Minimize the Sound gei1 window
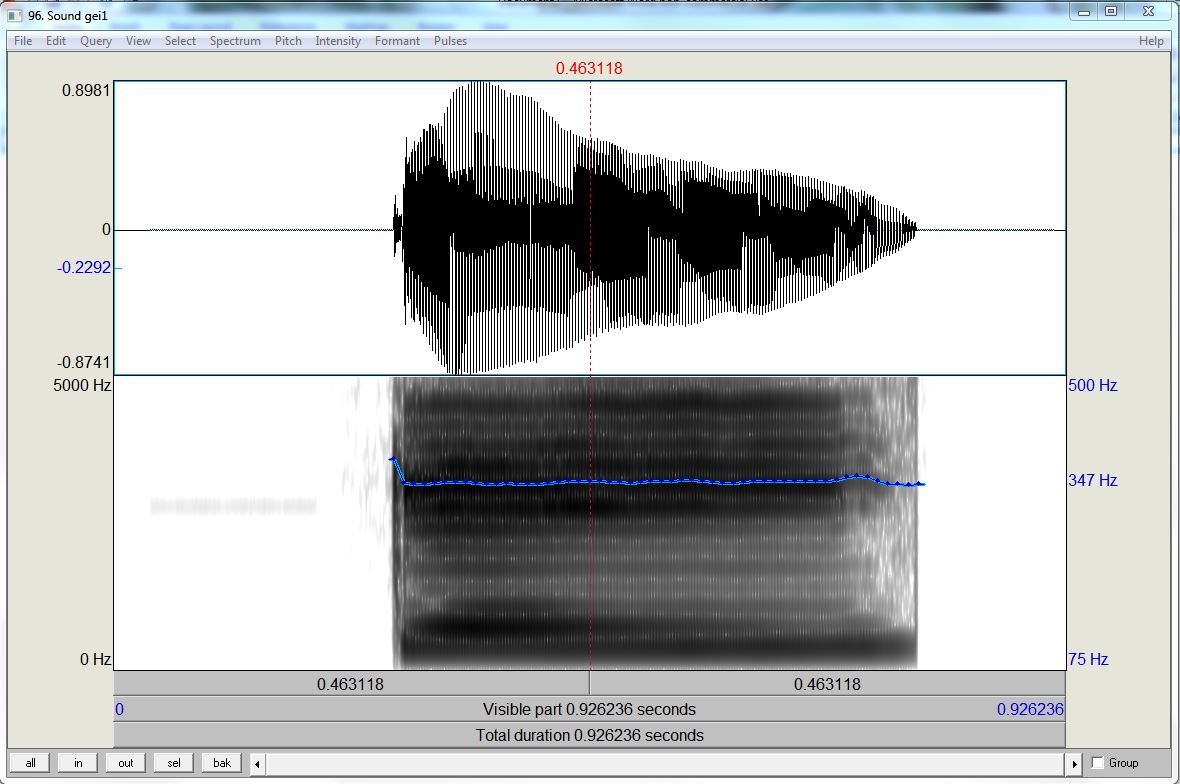Screen dimensions: 1180x784 click(1084, 11)
